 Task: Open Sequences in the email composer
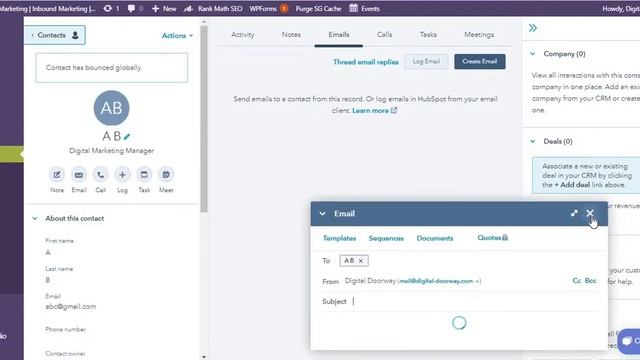point(386,238)
